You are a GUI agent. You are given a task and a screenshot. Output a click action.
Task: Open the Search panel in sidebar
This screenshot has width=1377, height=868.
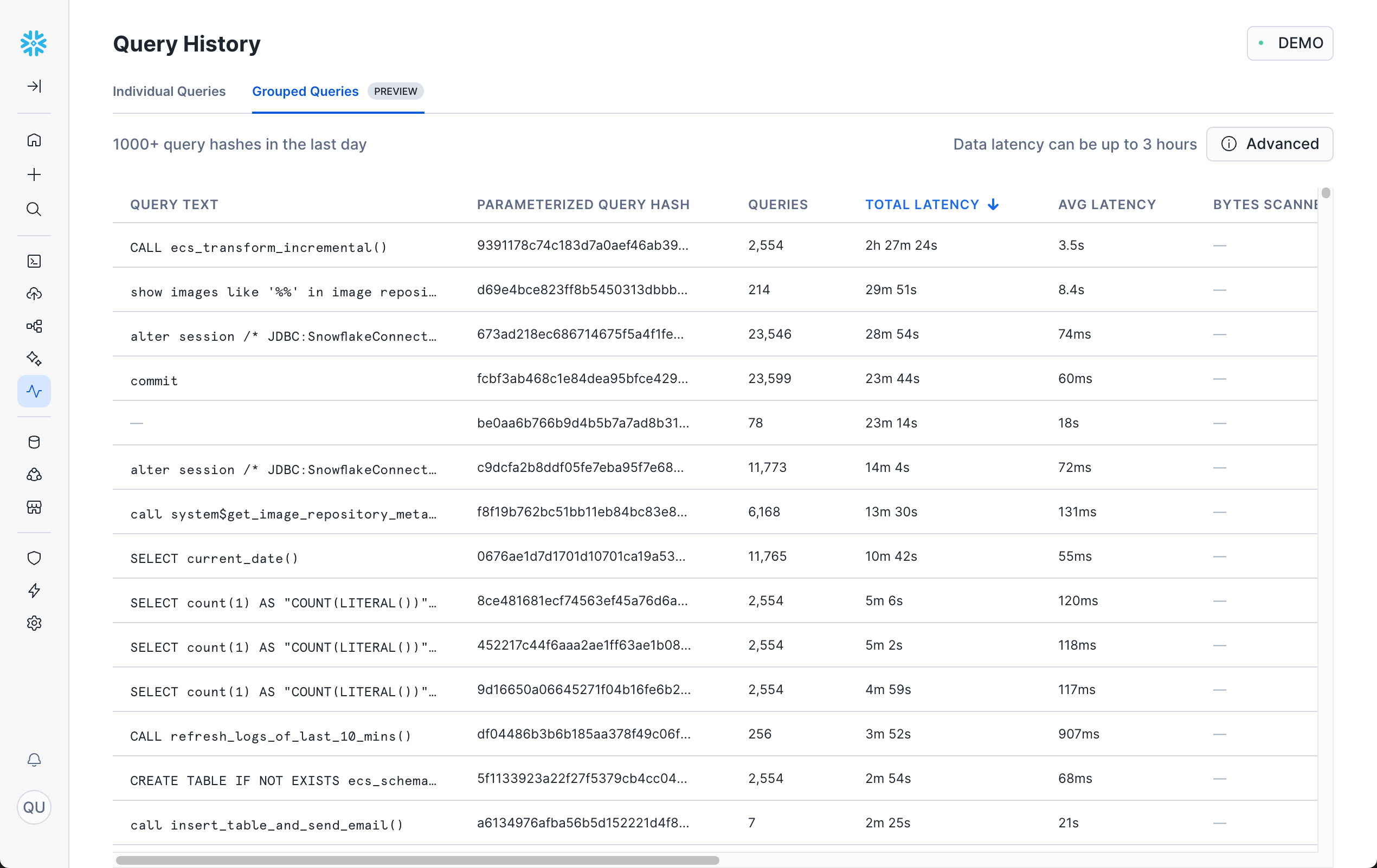coord(34,209)
